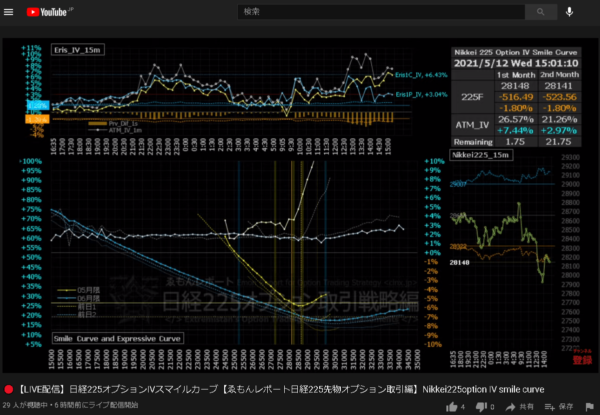Image resolution: width=600 pixels, height=415 pixels.
Task: Focus the 検索 search field
Action: point(381,12)
